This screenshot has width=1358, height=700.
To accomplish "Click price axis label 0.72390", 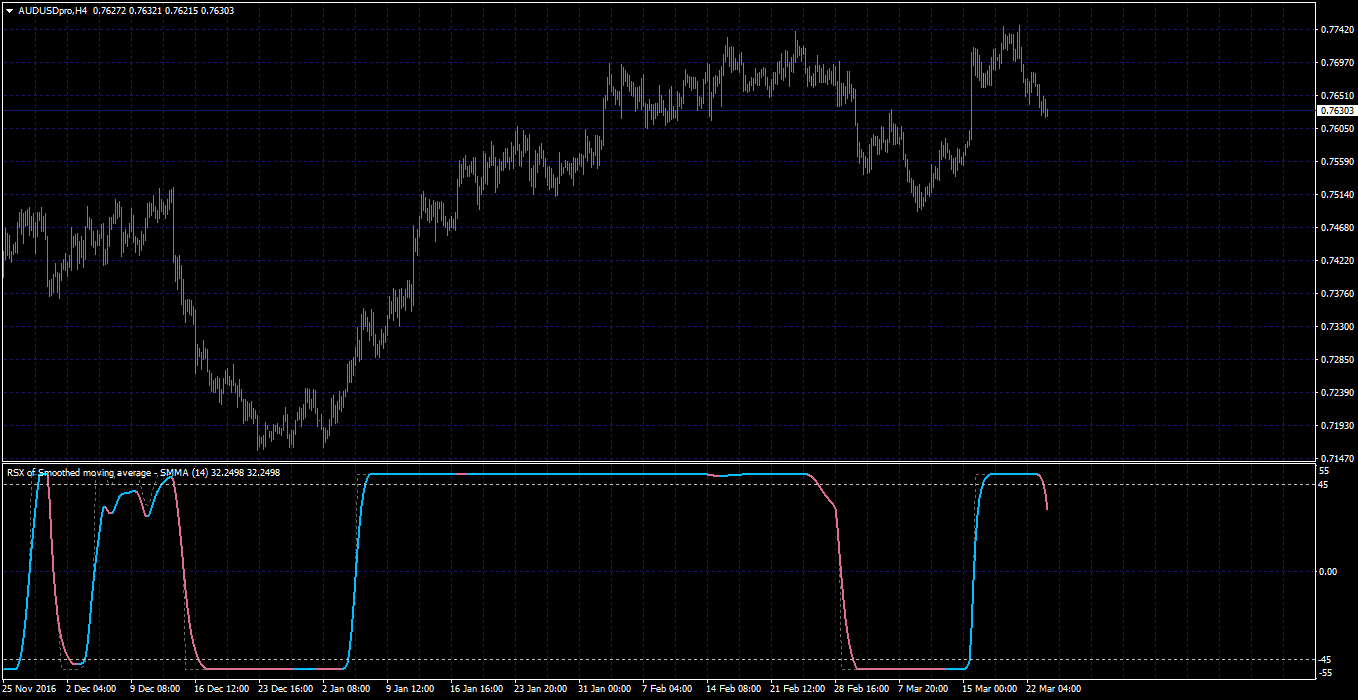I will tap(1337, 393).
